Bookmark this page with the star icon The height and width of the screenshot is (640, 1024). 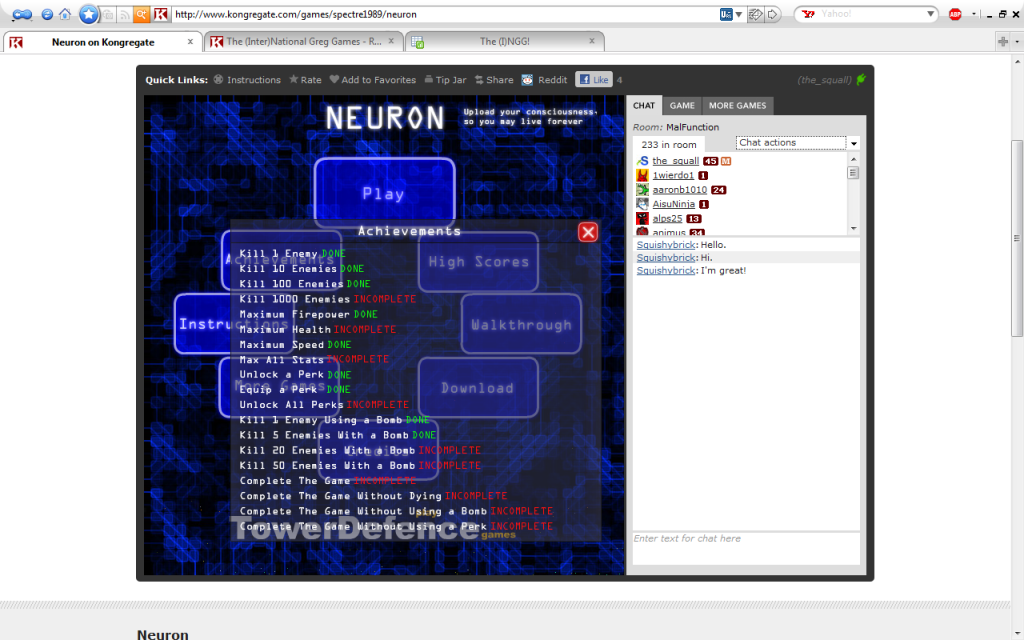89,14
